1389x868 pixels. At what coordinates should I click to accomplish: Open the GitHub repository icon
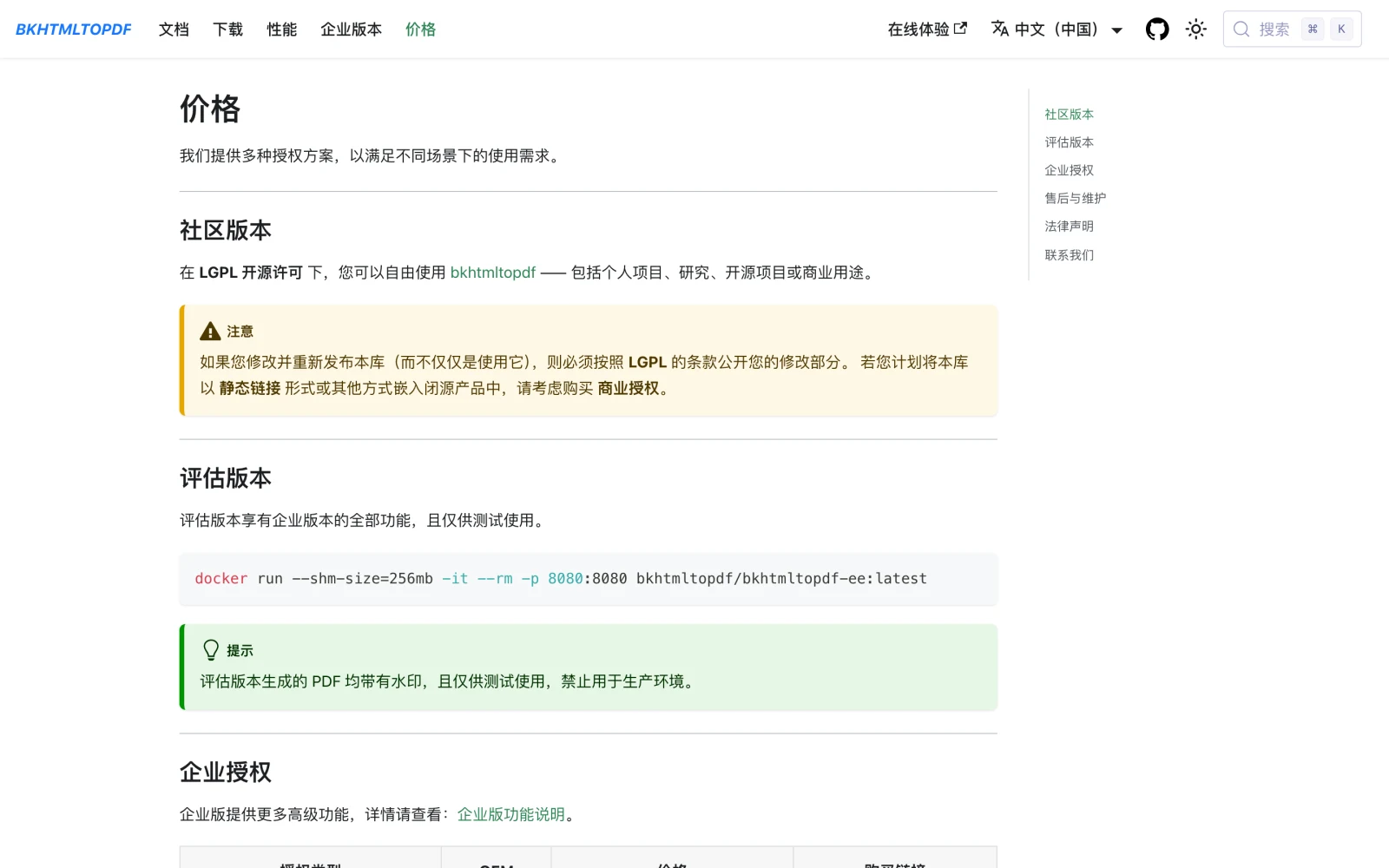coord(1157,30)
